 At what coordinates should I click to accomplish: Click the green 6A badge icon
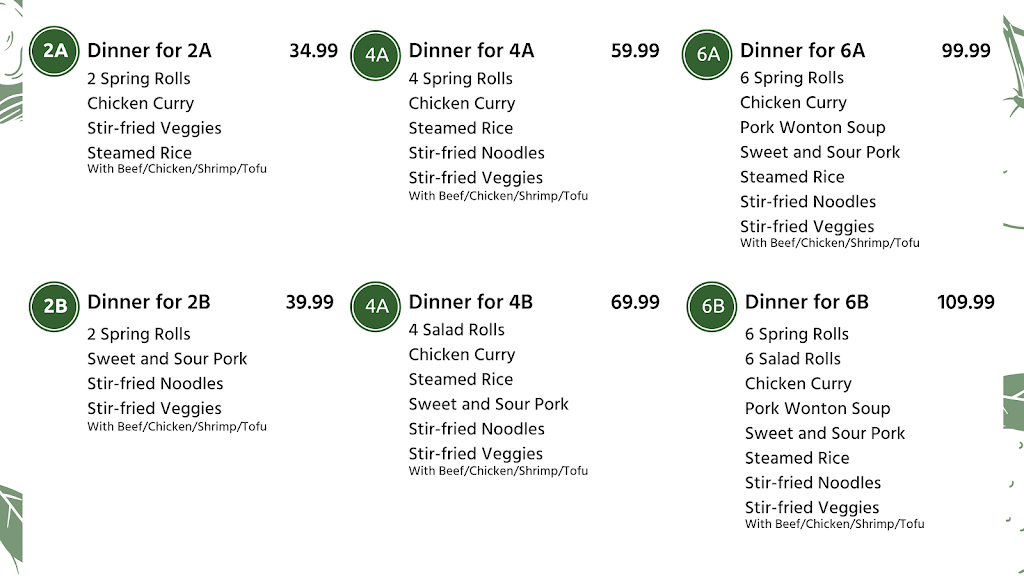coord(707,55)
